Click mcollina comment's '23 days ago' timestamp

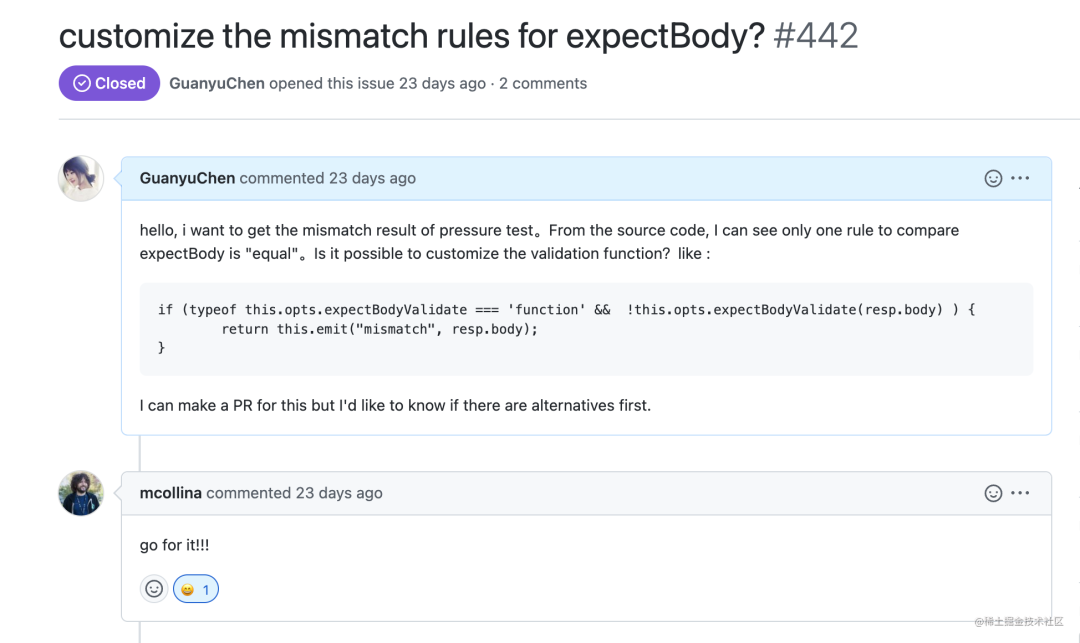339,493
